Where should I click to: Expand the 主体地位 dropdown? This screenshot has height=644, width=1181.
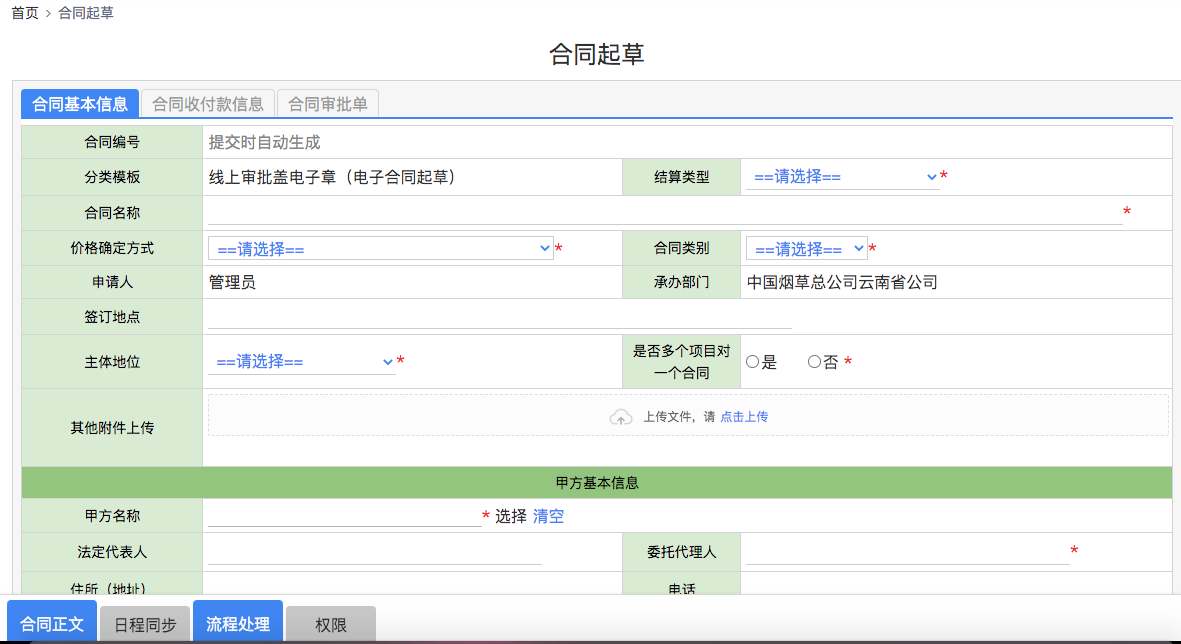point(301,362)
